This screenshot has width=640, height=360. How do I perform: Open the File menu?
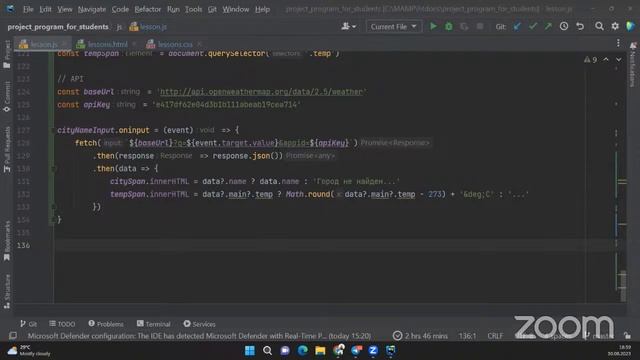(28, 9)
